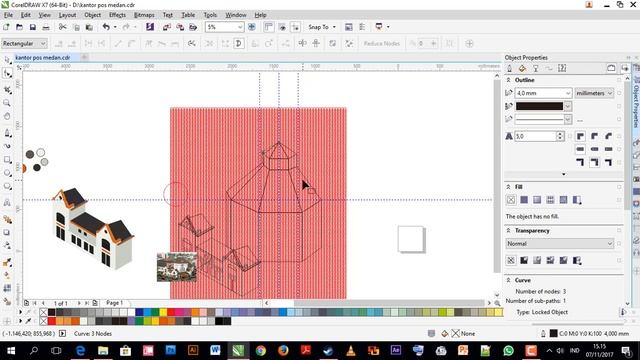Click the black outline color swatch

[539, 106]
